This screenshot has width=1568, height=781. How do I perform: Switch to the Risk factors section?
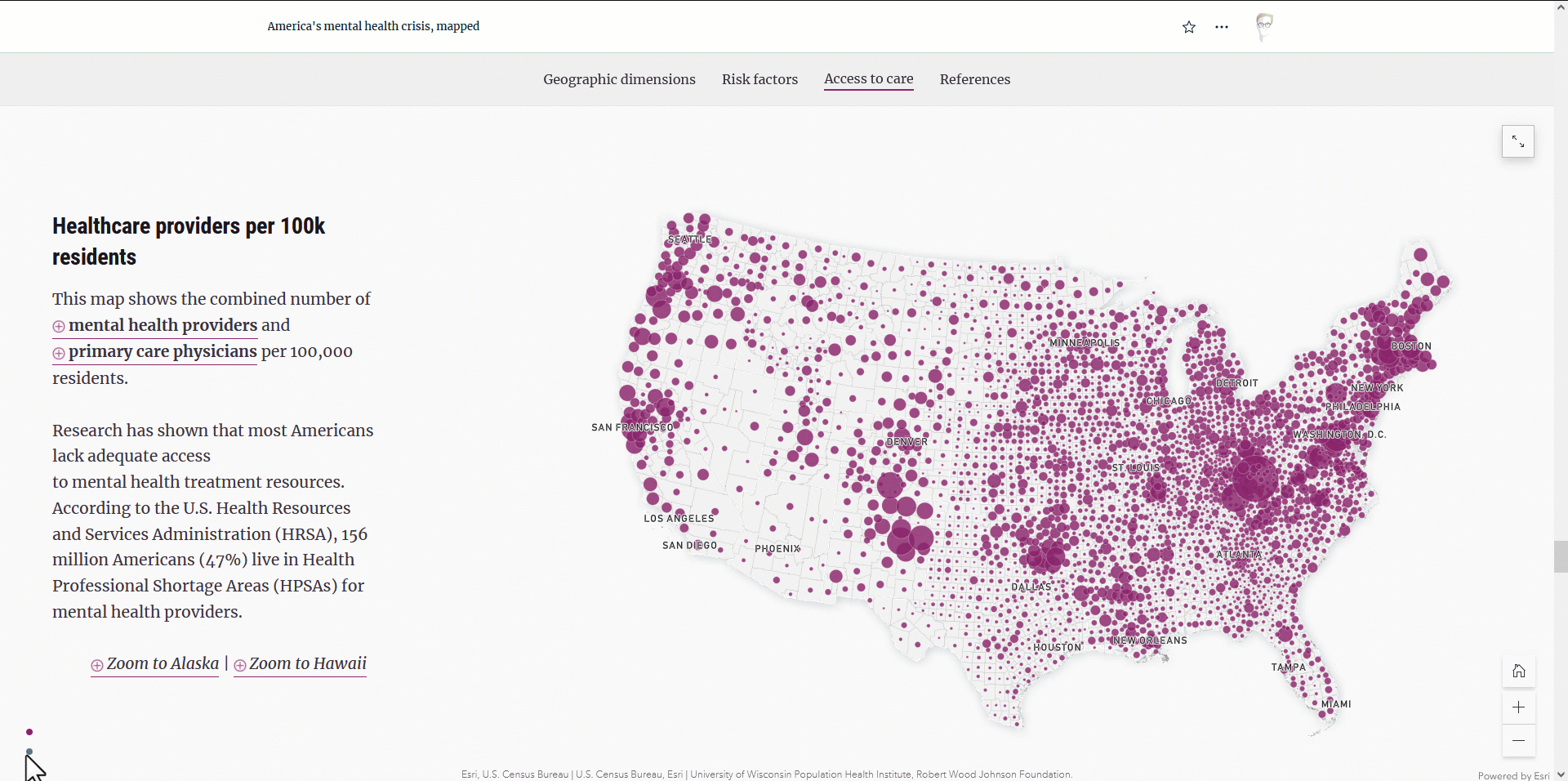[x=759, y=79]
